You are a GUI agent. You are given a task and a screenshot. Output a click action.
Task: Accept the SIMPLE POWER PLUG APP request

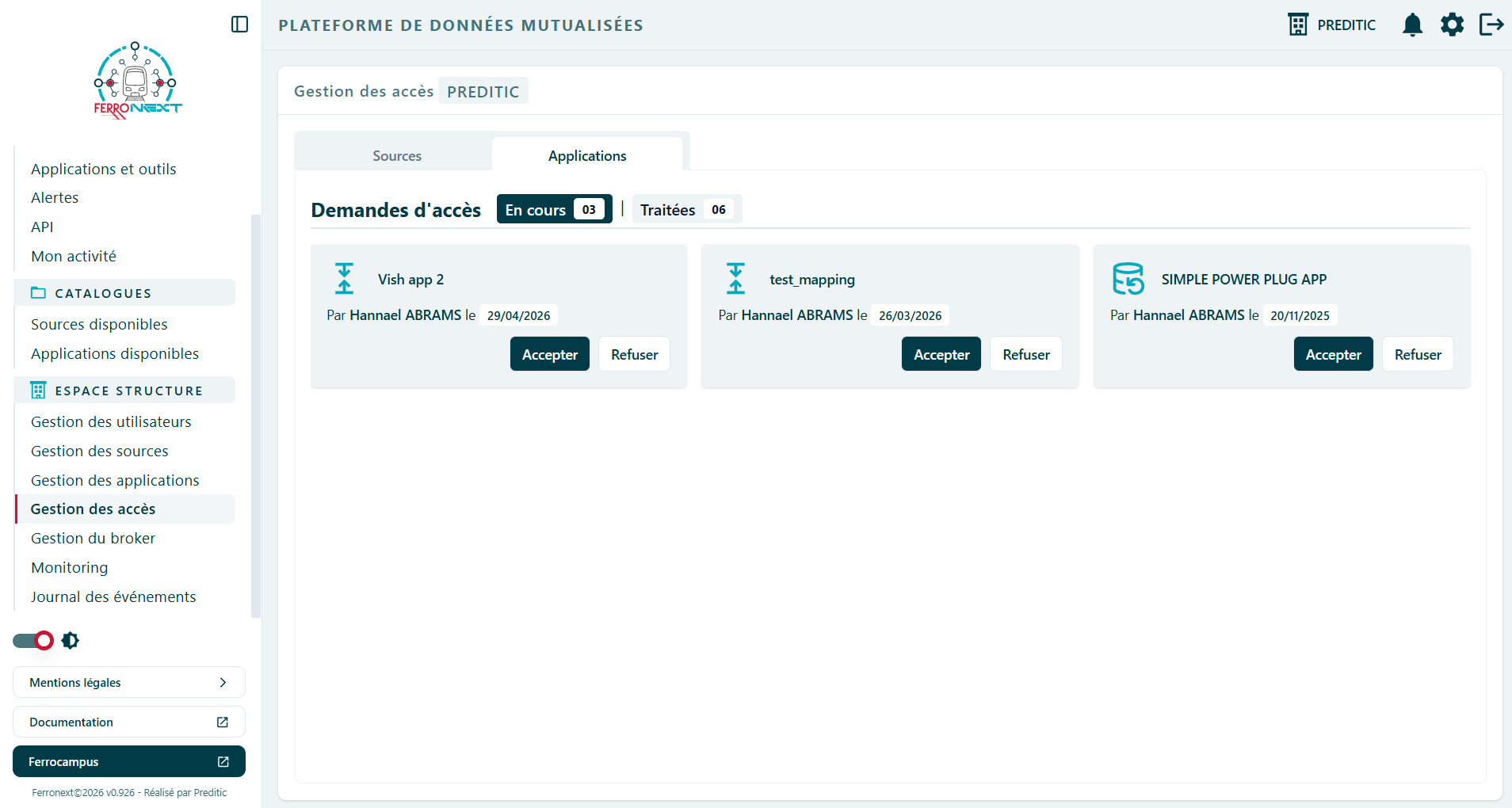click(x=1334, y=354)
